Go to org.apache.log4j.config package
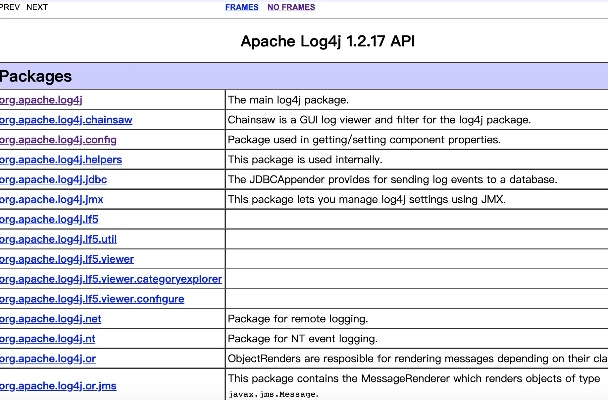The width and height of the screenshot is (608, 400). point(59,140)
